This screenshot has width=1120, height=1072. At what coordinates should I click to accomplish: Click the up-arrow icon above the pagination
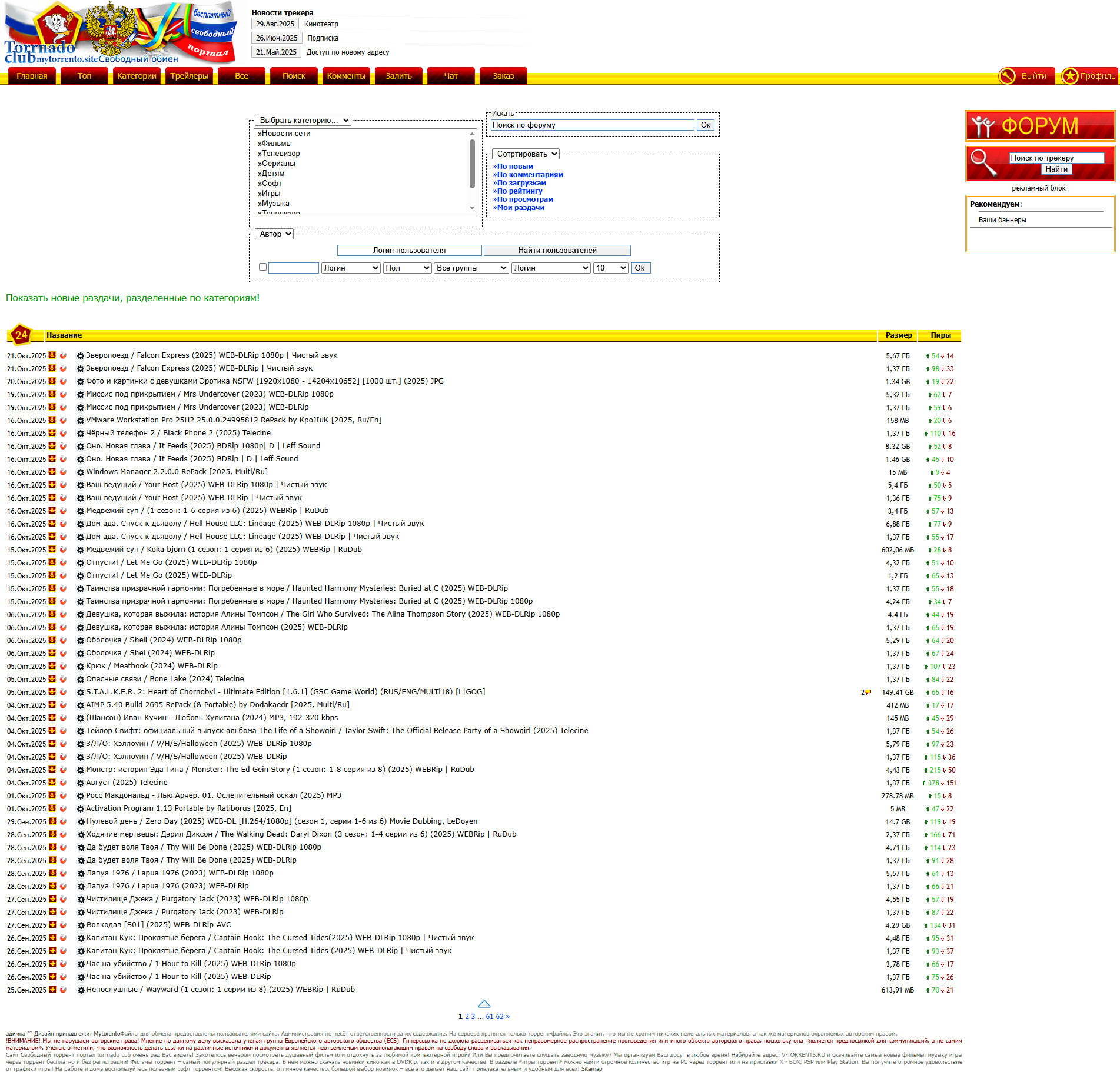[484, 1004]
